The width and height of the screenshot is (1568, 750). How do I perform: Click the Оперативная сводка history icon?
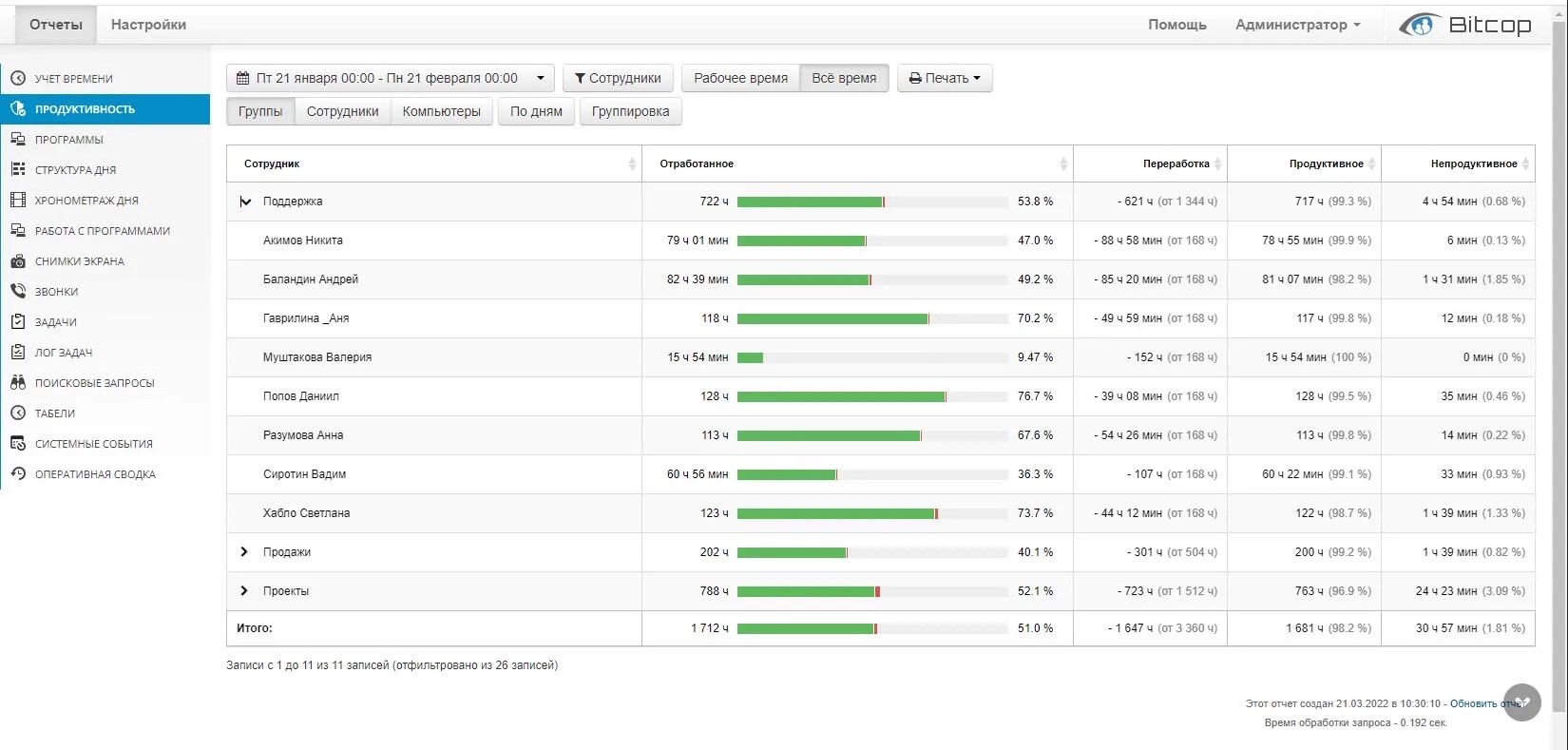pyautogui.click(x=17, y=474)
